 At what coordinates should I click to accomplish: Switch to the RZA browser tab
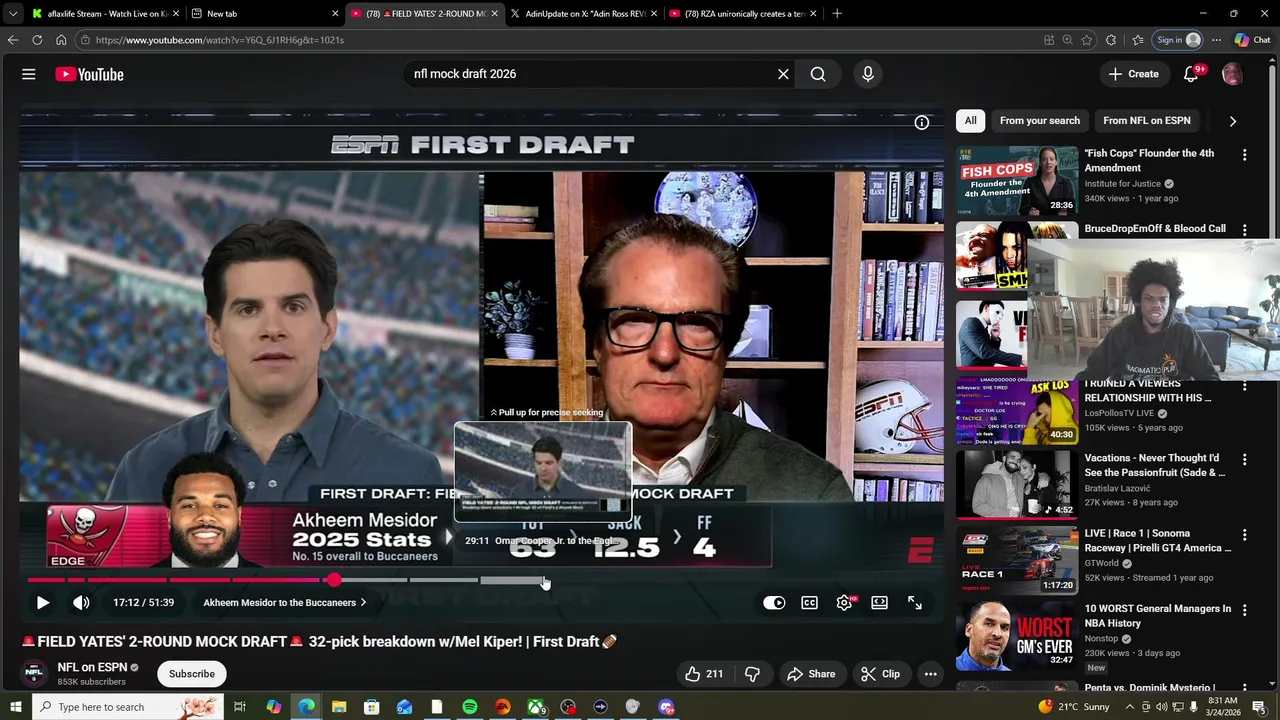pos(743,14)
